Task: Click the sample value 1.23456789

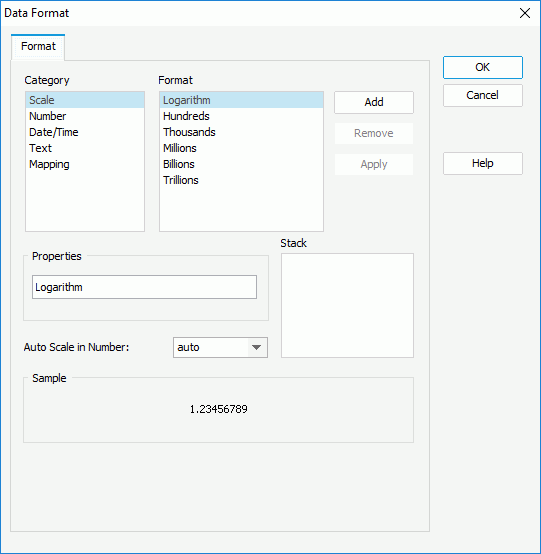Action: (218, 409)
